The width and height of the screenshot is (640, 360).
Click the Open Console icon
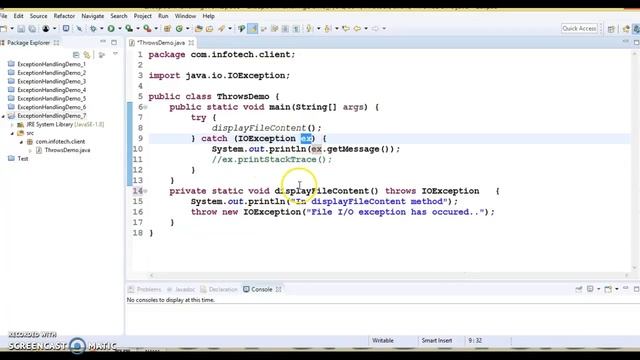coord(608,289)
